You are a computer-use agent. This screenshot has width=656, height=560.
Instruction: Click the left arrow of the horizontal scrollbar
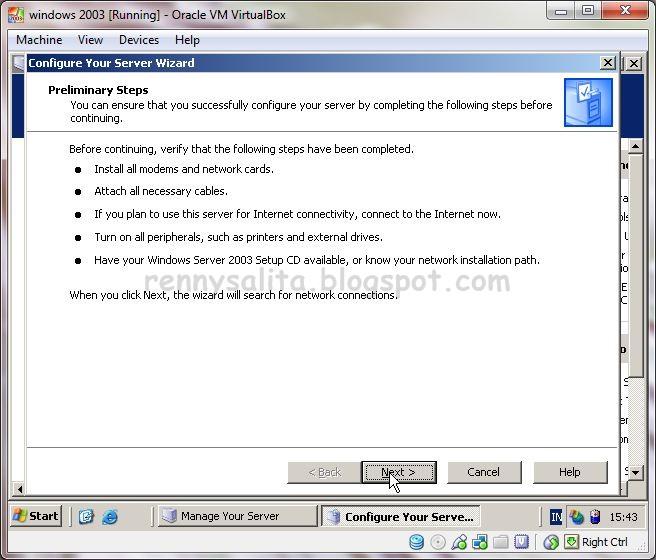point(19,488)
